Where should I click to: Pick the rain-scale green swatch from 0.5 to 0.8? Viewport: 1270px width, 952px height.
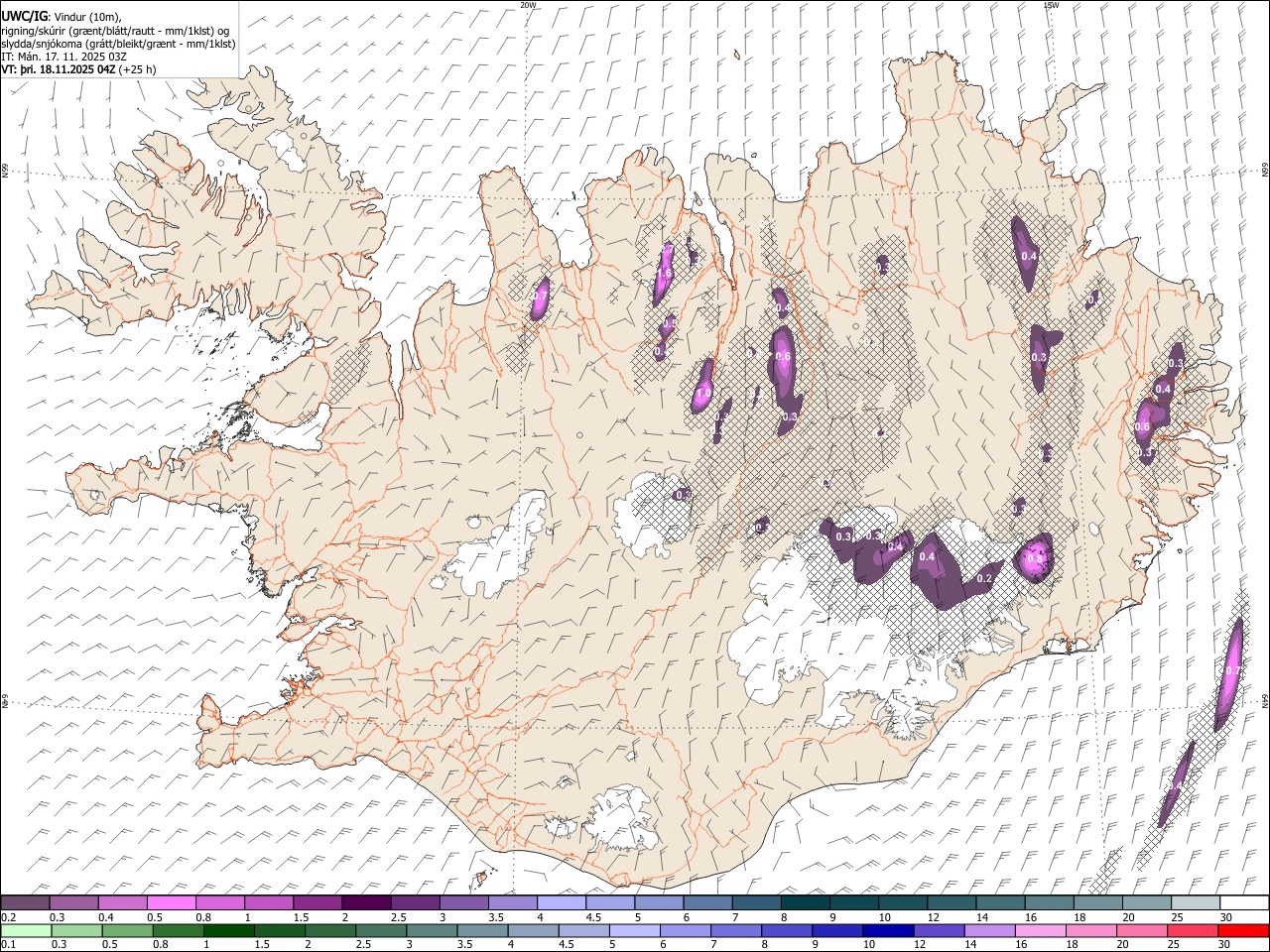tap(128, 931)
